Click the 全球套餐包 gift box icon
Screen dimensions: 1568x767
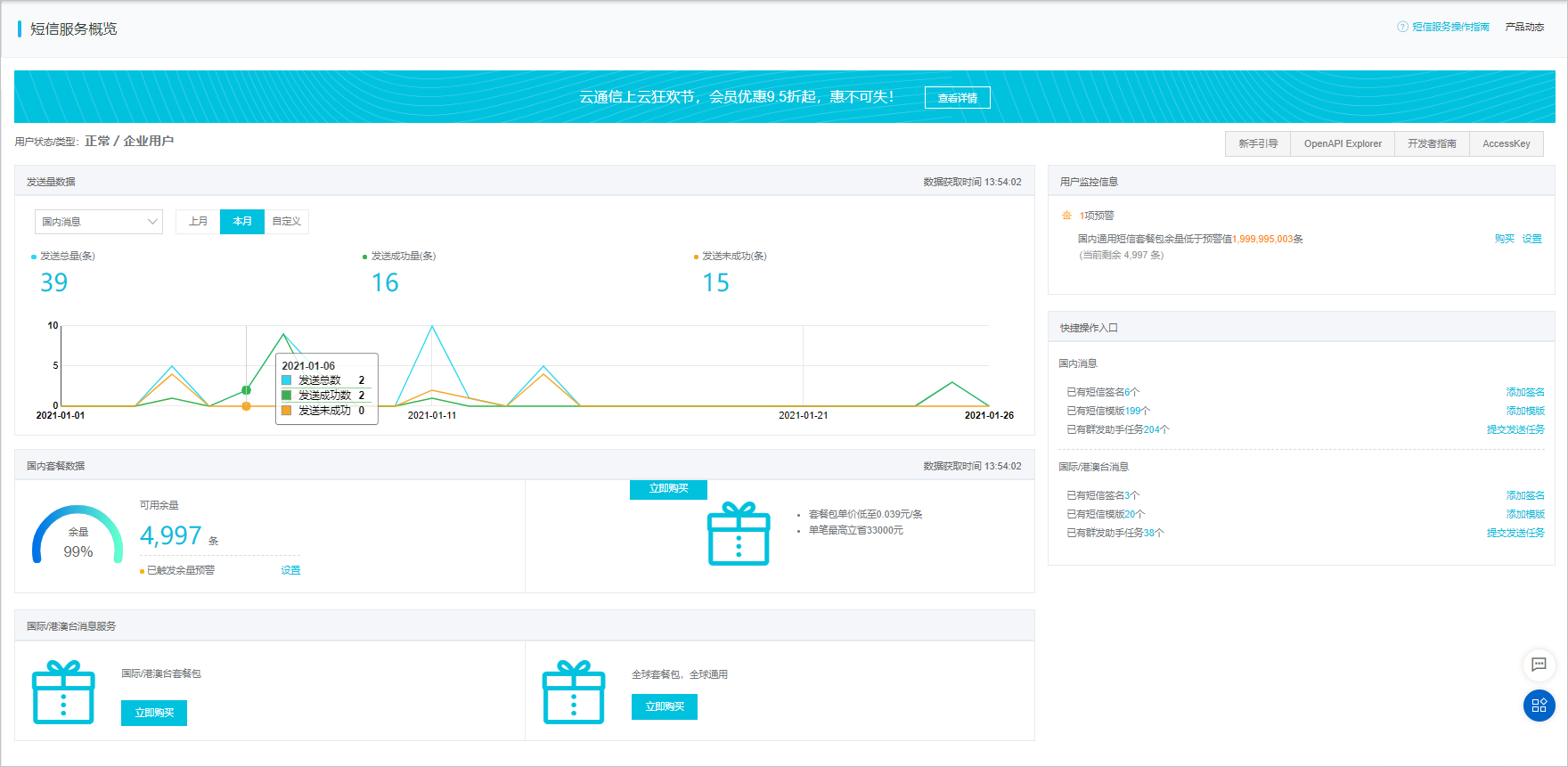(x=574, y=692)
